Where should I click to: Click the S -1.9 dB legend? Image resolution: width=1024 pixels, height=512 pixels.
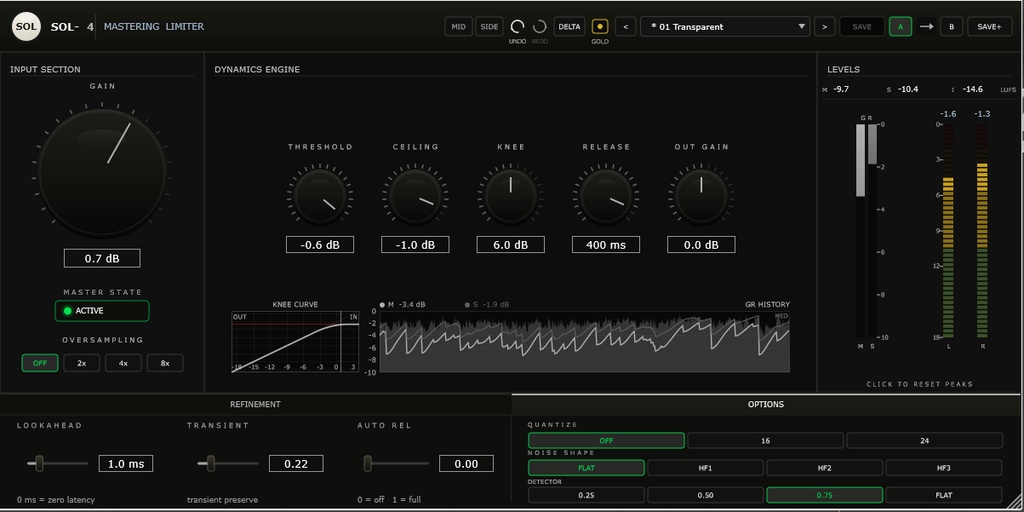(487, 304)
